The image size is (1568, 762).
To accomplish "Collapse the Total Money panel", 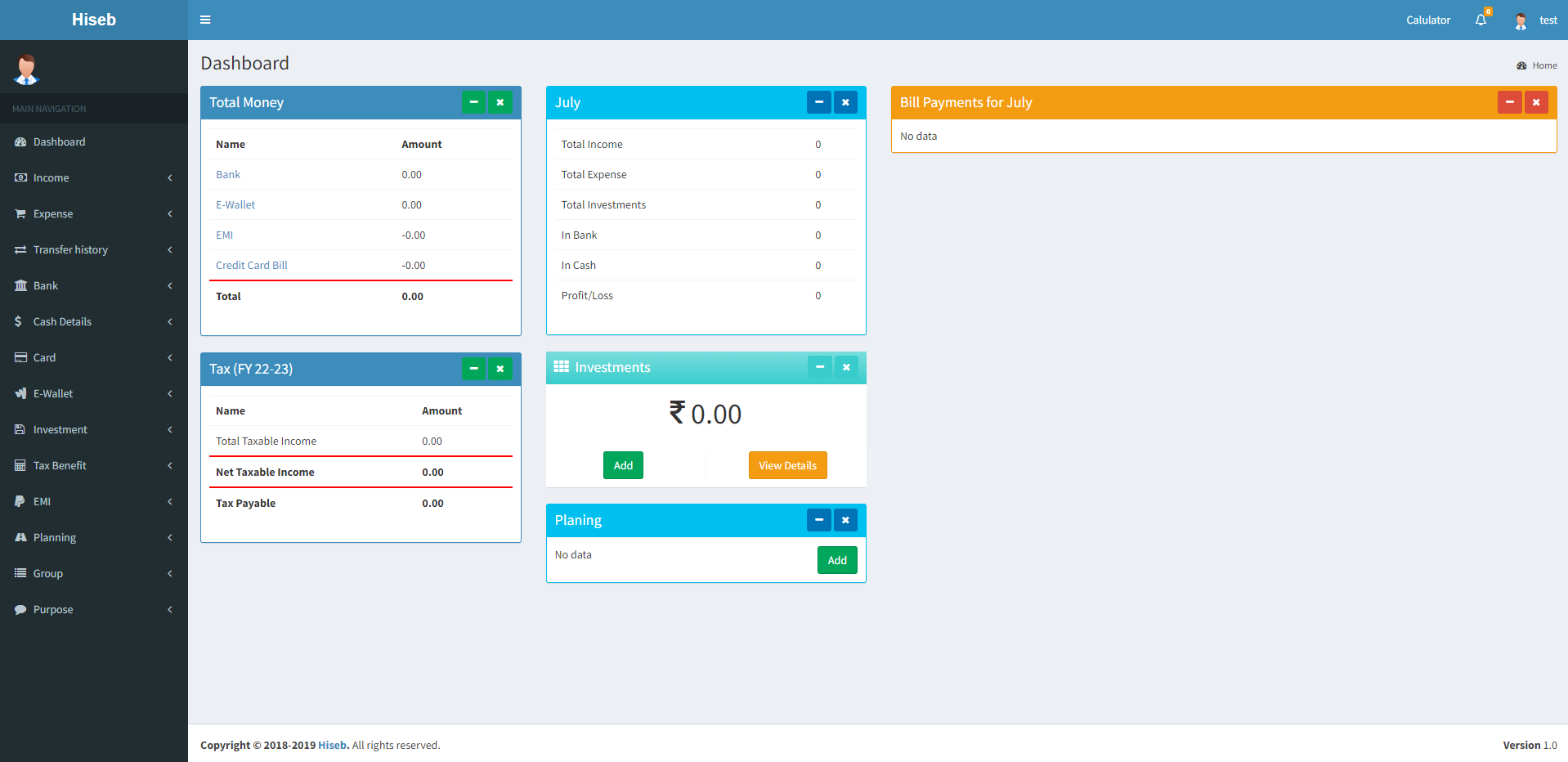I will tap(473, 102).
